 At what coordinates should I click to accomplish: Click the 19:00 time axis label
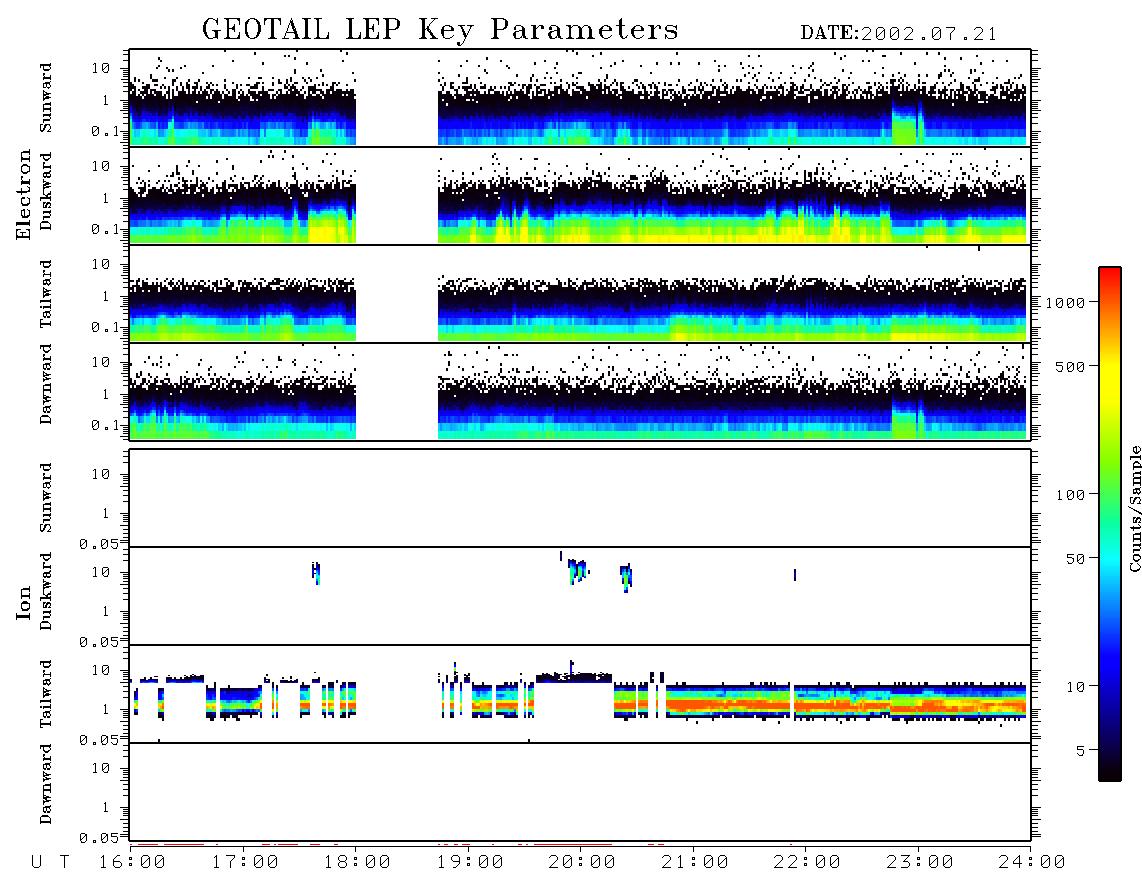[470, 863]
